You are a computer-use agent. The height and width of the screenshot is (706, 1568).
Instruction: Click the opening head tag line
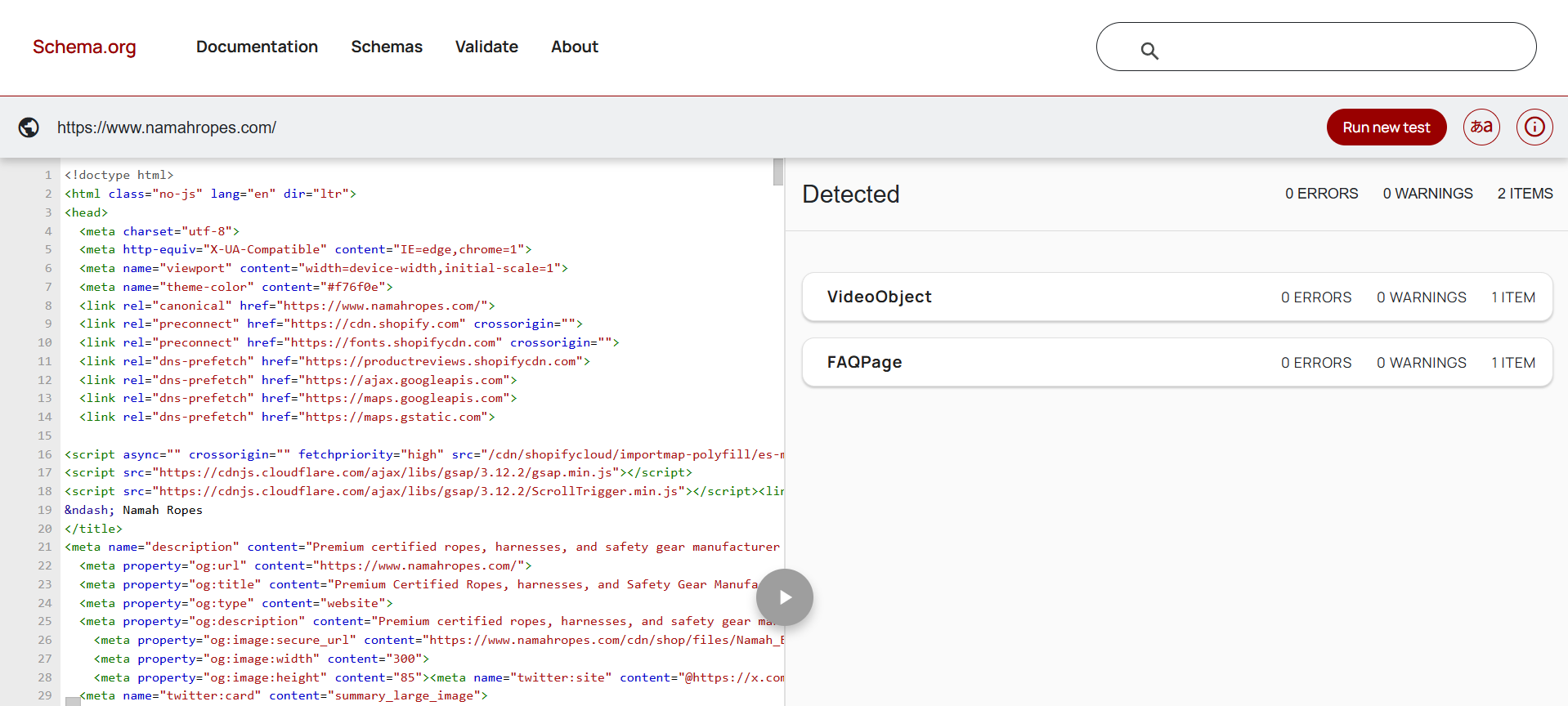[x=86, y=212]
